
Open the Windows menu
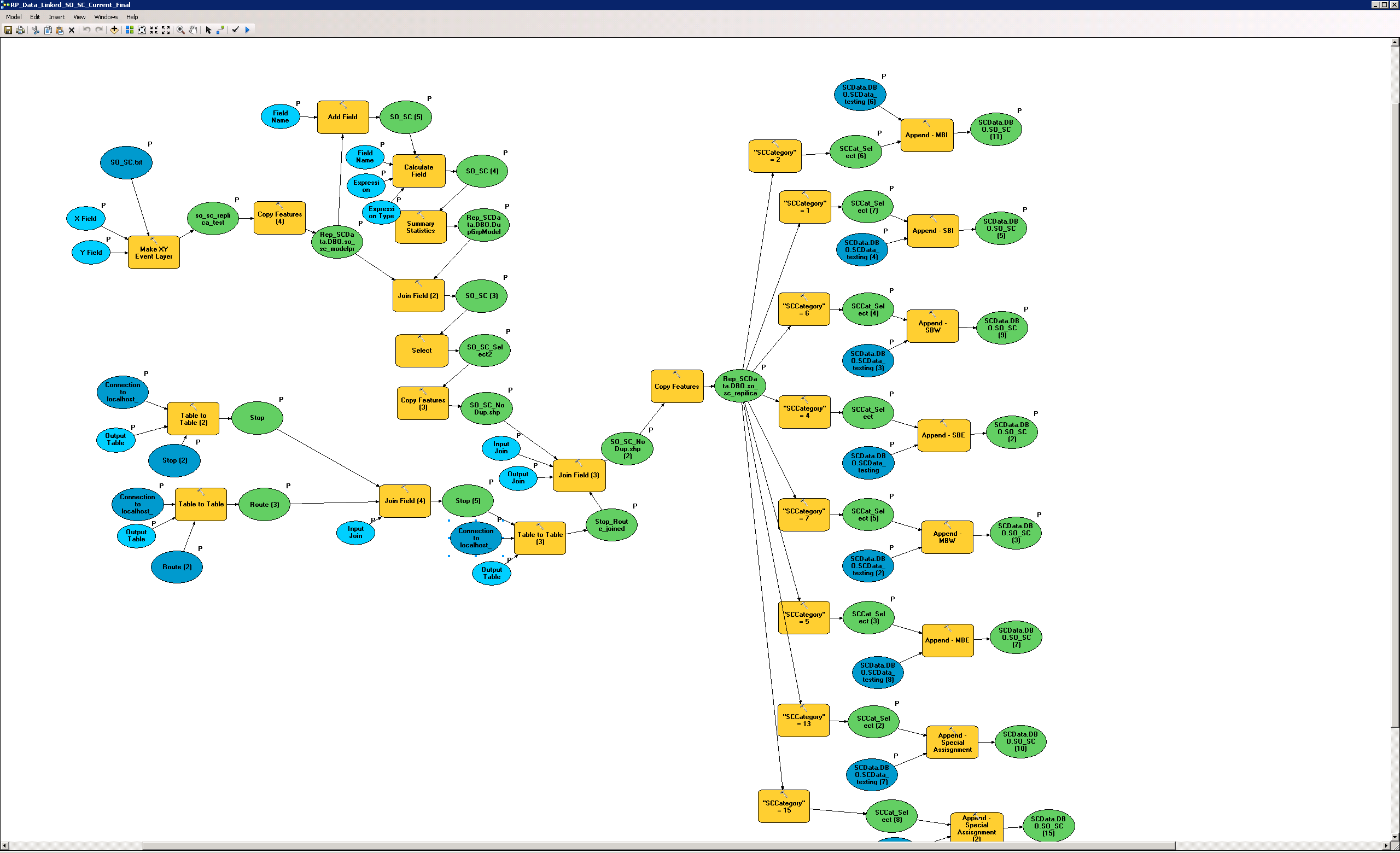point(106,17)
